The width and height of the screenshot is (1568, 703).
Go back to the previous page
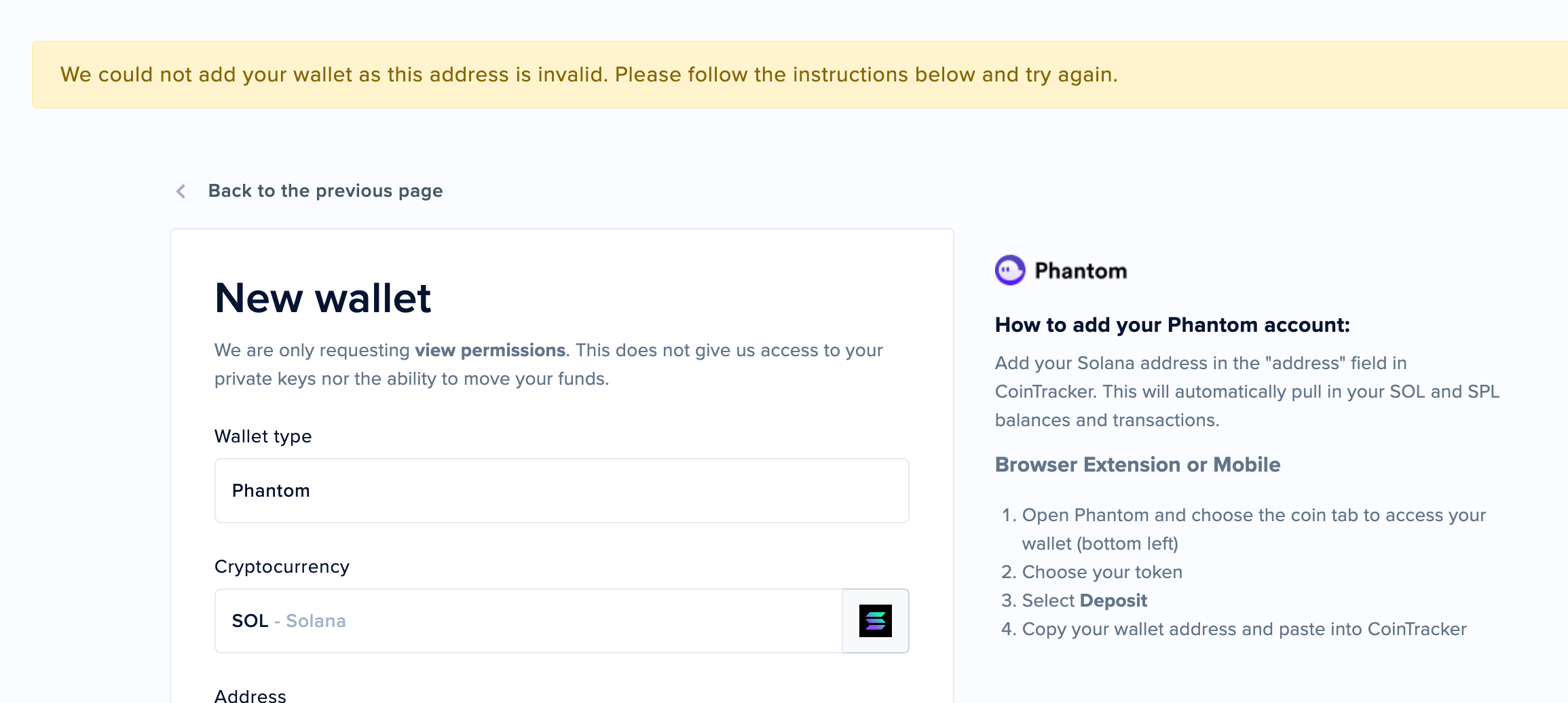pyautogui.click(x=325, y=191)
